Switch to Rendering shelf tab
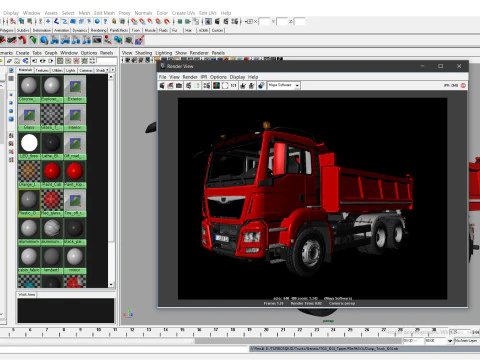 point(99,30)
